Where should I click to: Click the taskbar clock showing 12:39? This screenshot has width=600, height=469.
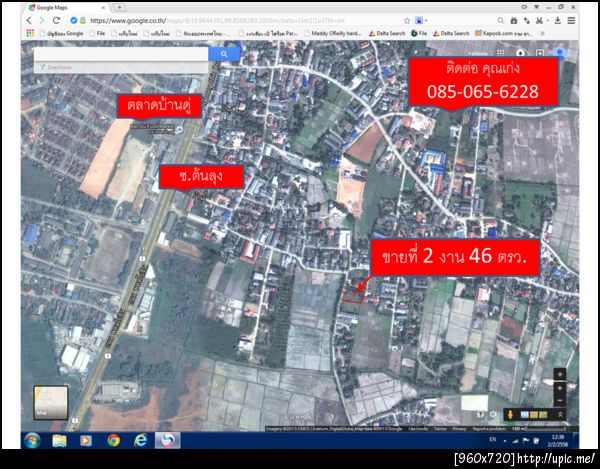click(558, 441)
